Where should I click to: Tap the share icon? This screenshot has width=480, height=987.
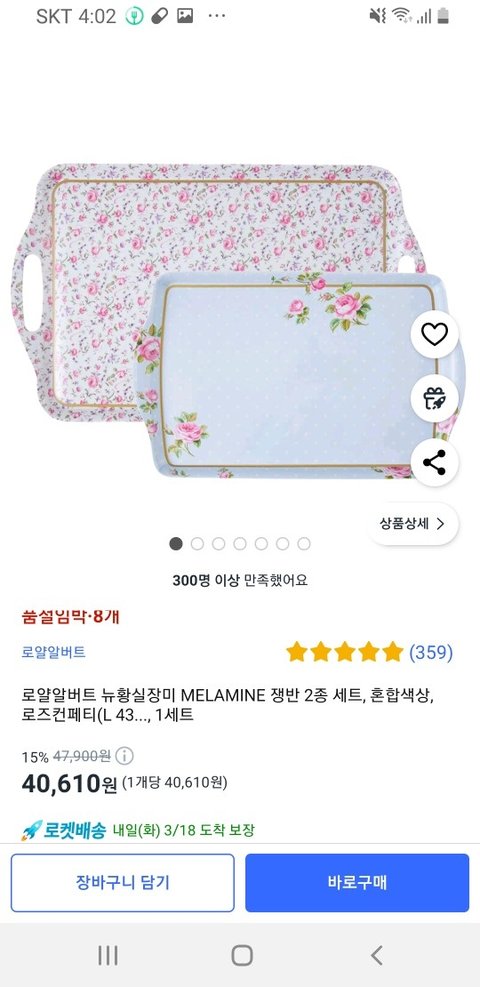pos(434,463)
